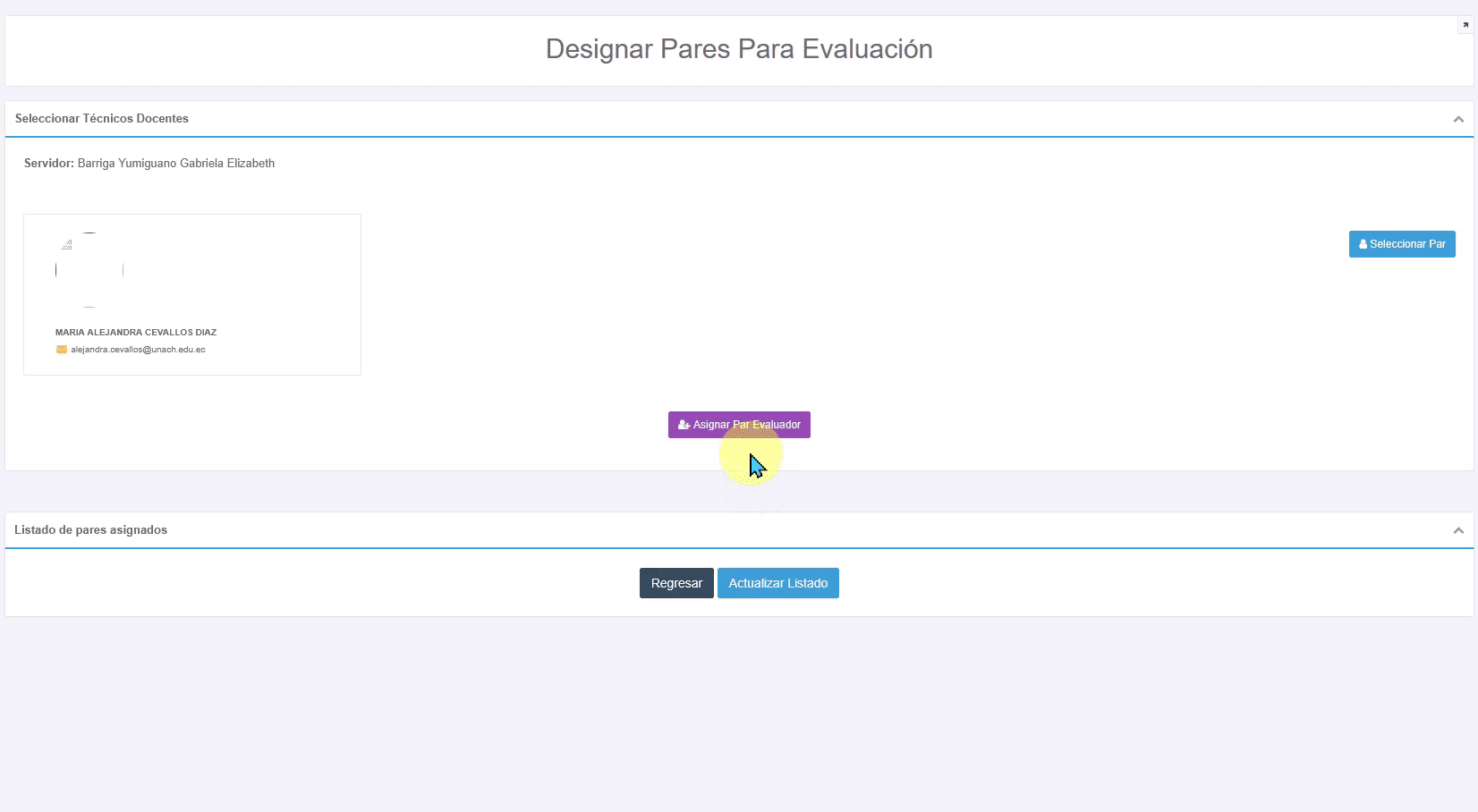
Task: Click empty space right of the email in the card
Action: click(x=286, y=350)
